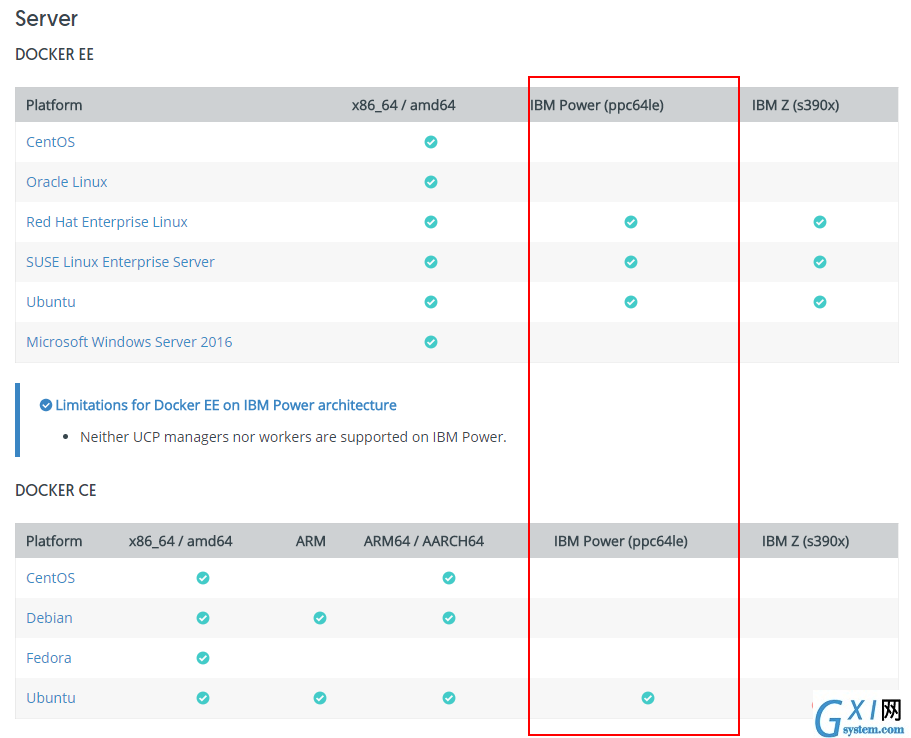Viewport: 911px width, 738px height.
Task: Open the Fedora platform link
Action: (49, 658)
